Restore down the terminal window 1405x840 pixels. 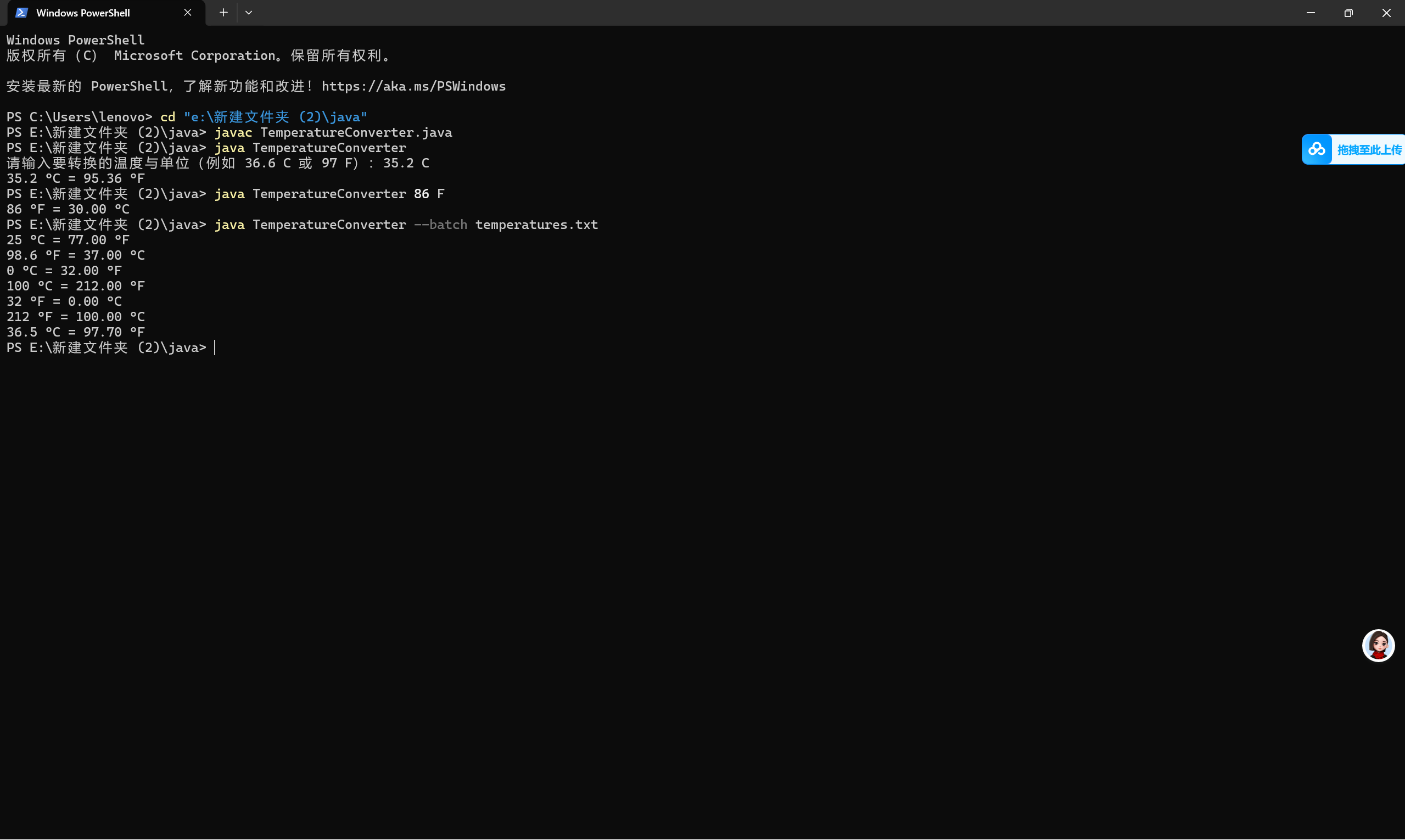1348,13
